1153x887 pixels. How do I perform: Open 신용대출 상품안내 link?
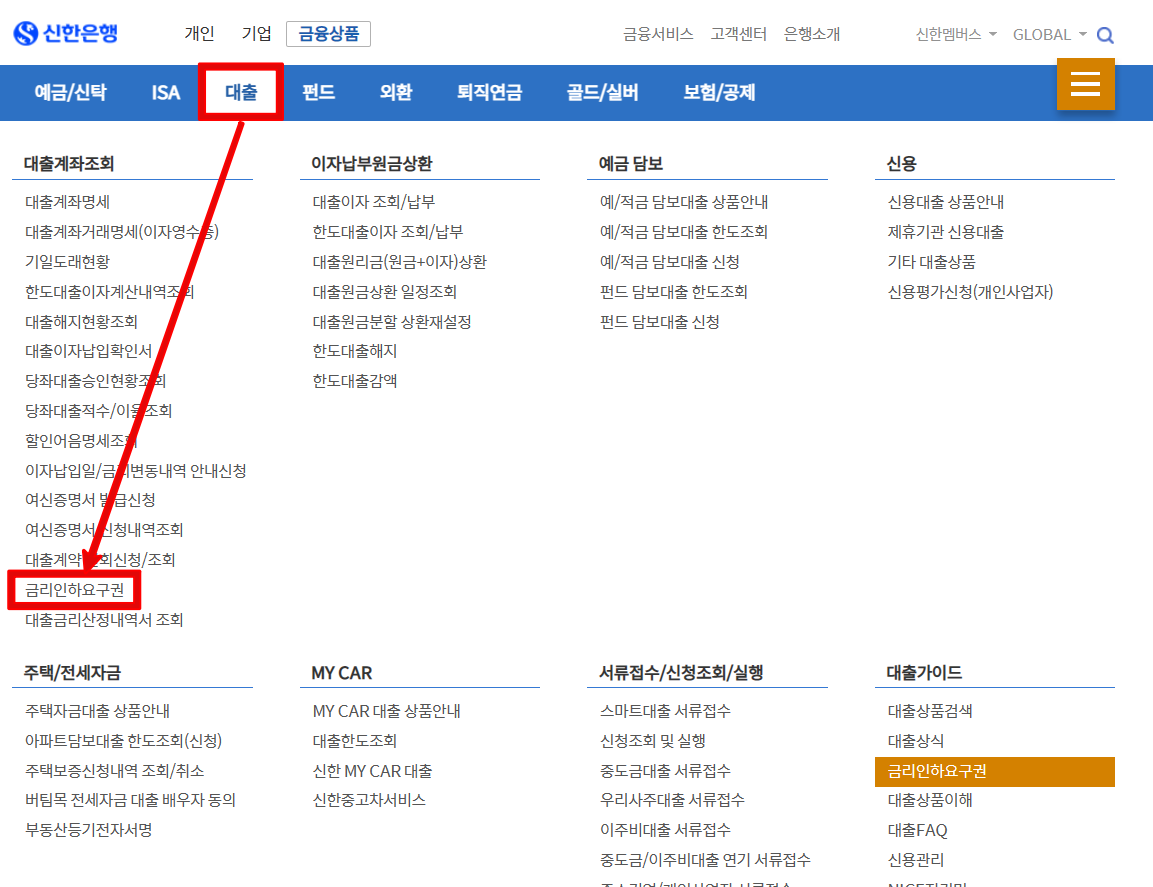(x=946, y=202)
